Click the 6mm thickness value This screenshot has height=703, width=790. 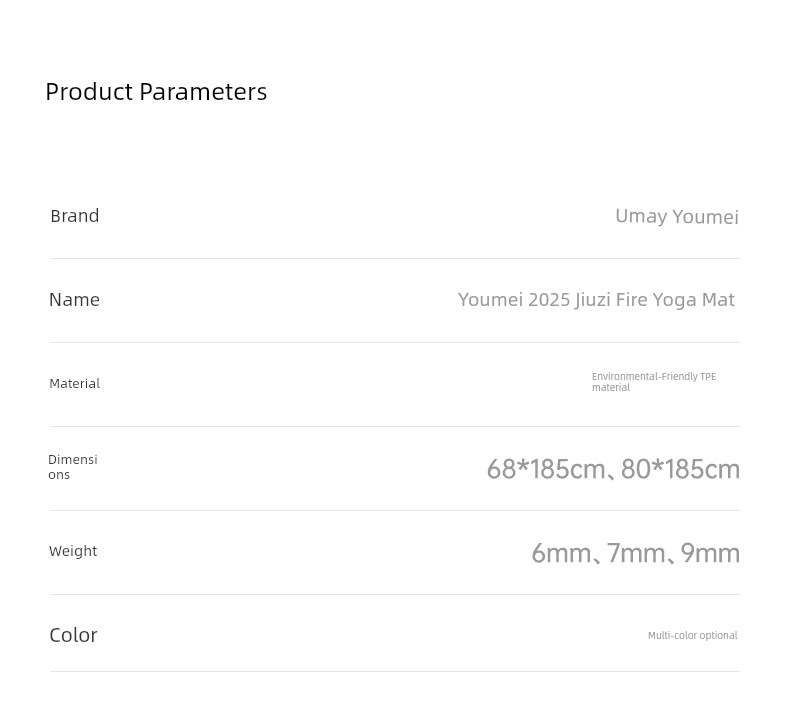click(561, 553)
